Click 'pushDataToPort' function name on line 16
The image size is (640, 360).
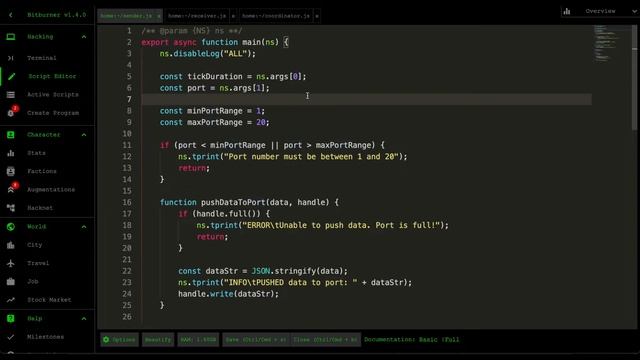(x=233, y=202)
